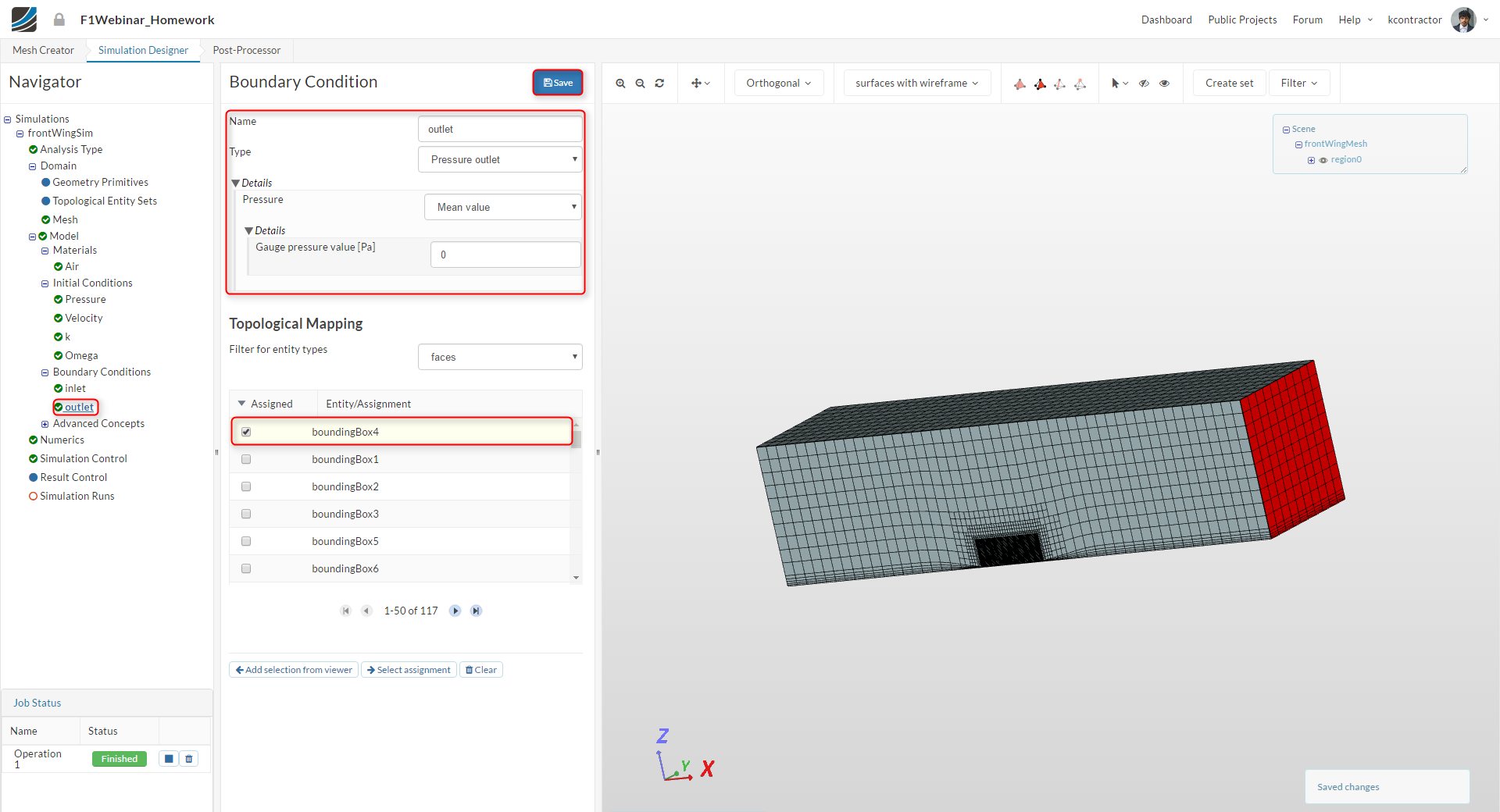1500x812 pixels.
Task: Zoom out in the 3D viewer
Action: pos(640,84)
